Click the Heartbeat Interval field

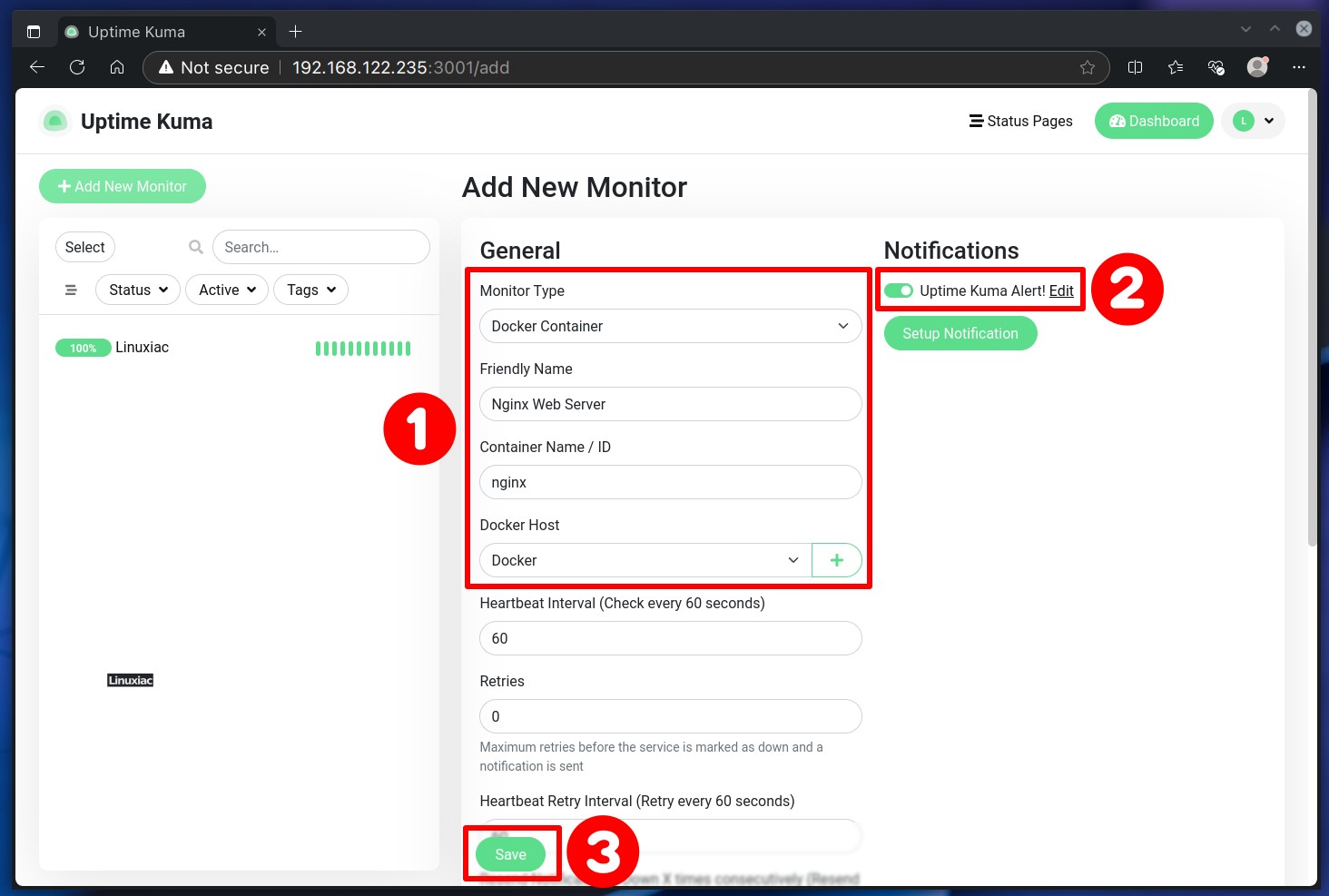(671, 638)
